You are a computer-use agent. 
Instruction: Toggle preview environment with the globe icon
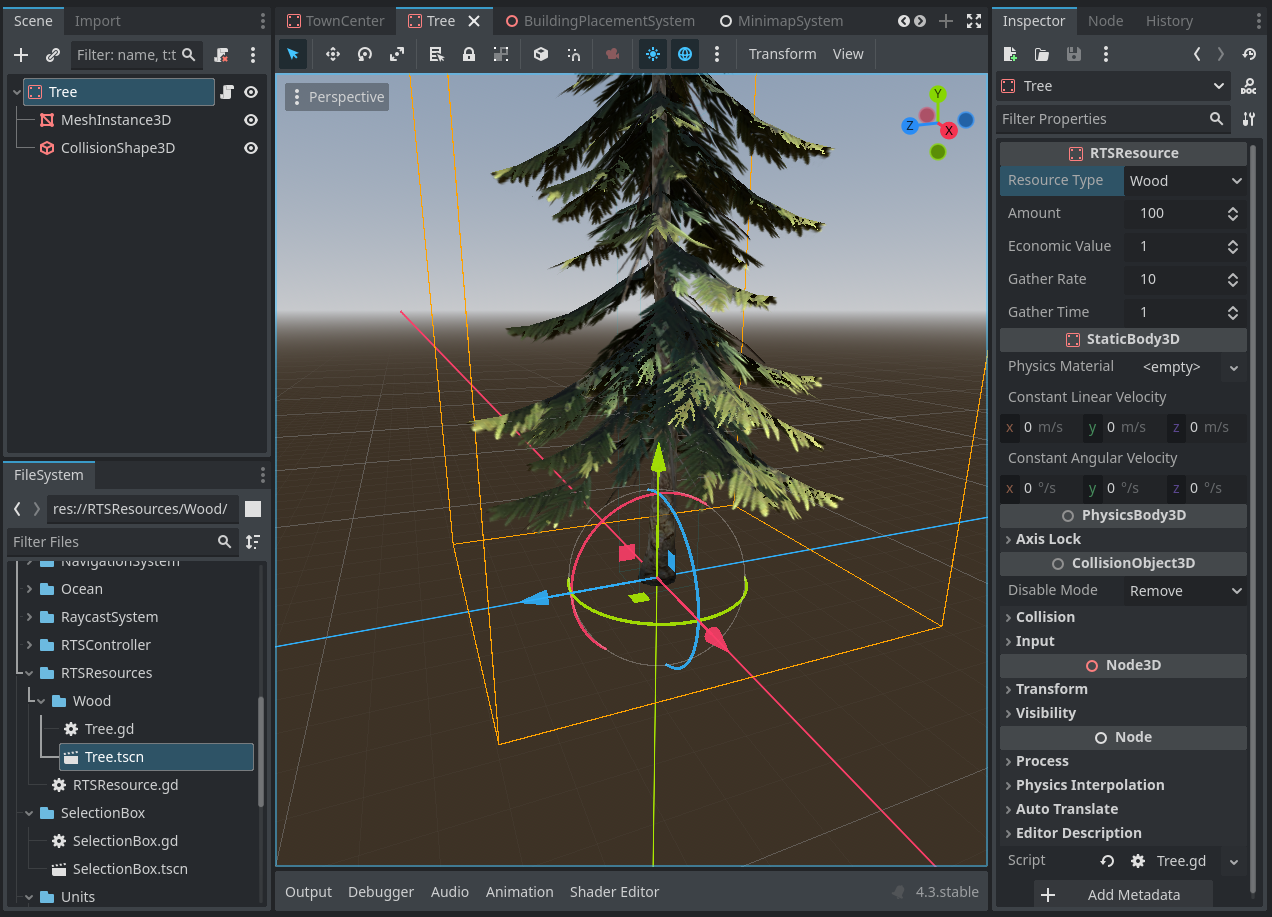coord(685,54)
